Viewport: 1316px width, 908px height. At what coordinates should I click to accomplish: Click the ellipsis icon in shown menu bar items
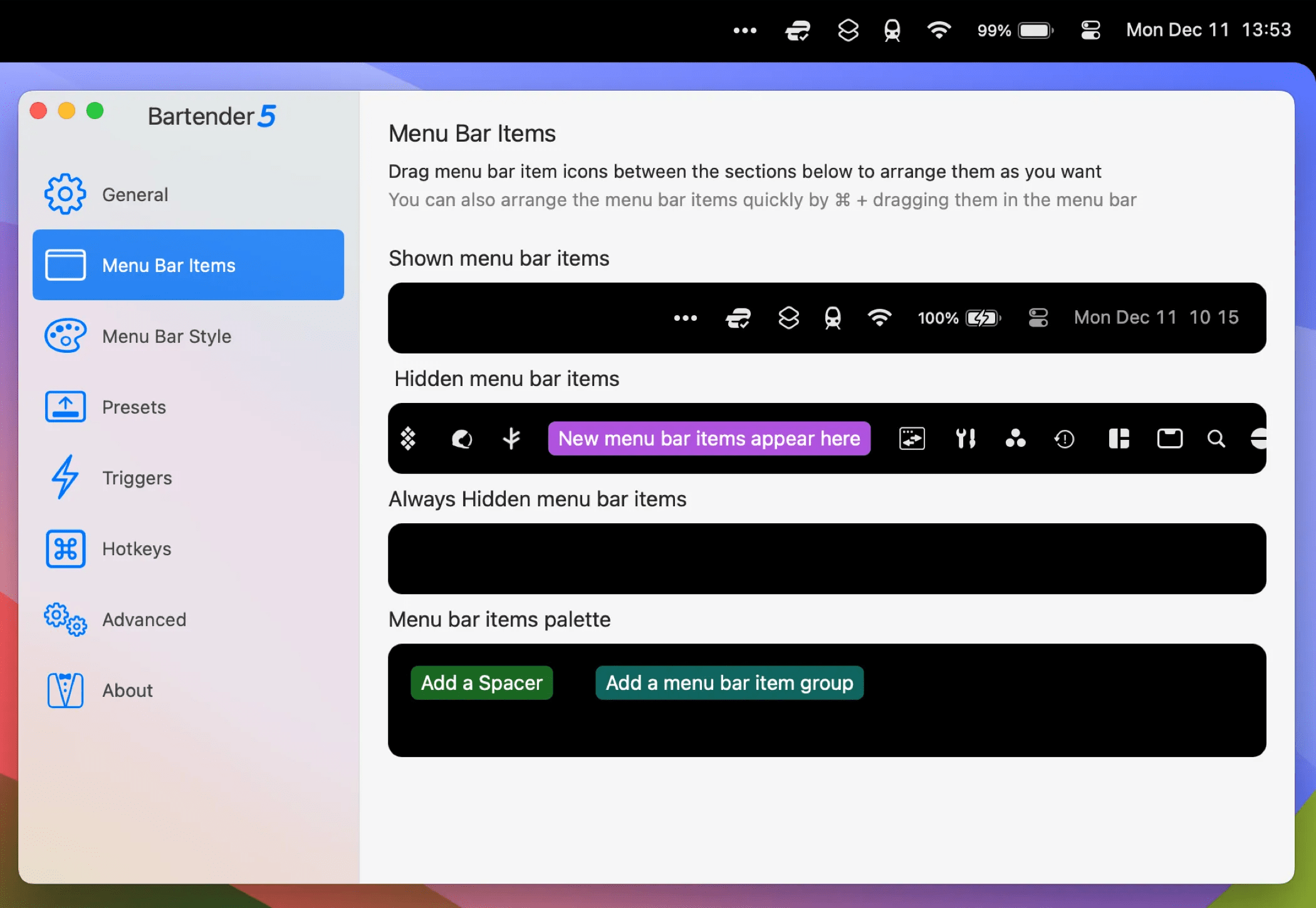686,318
